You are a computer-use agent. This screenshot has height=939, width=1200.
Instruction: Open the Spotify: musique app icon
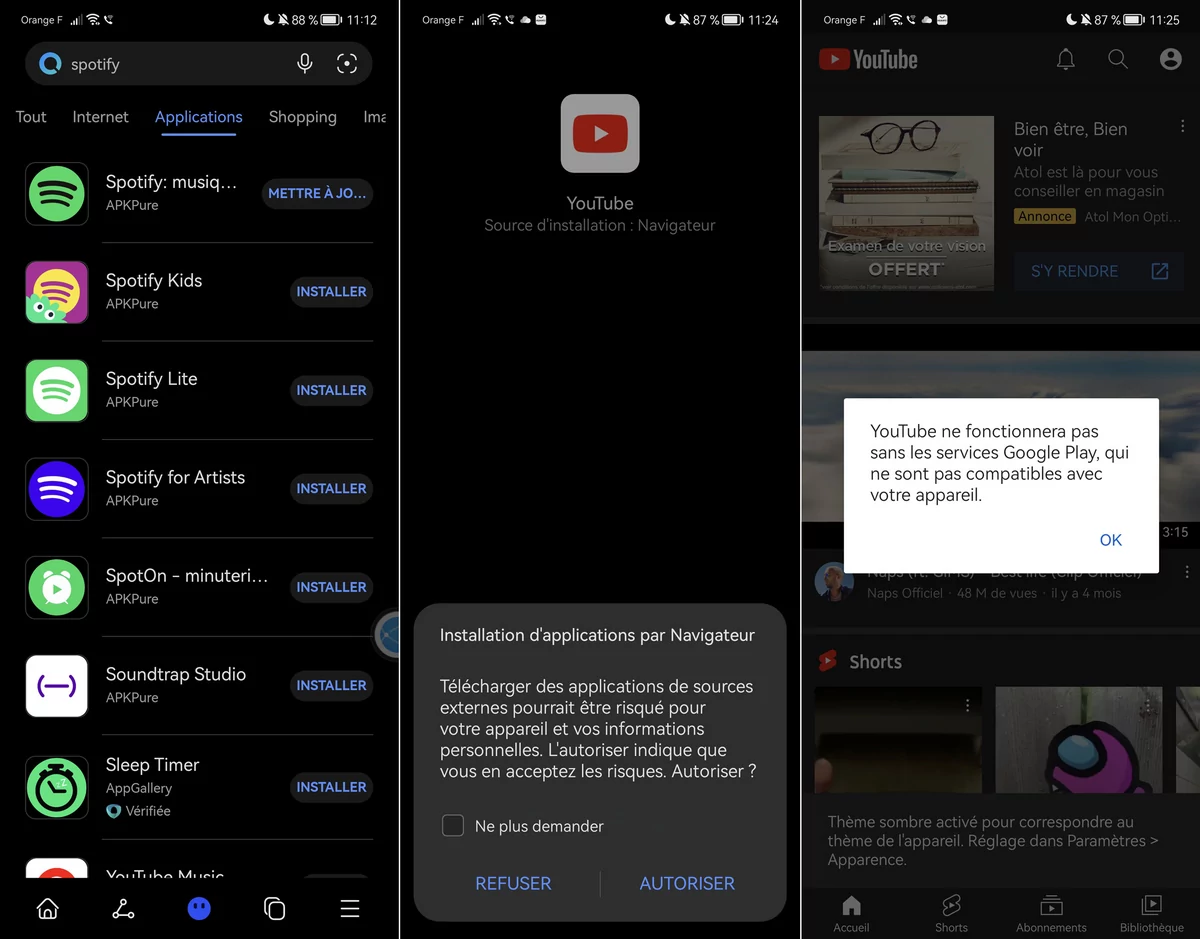pos(57,193)
